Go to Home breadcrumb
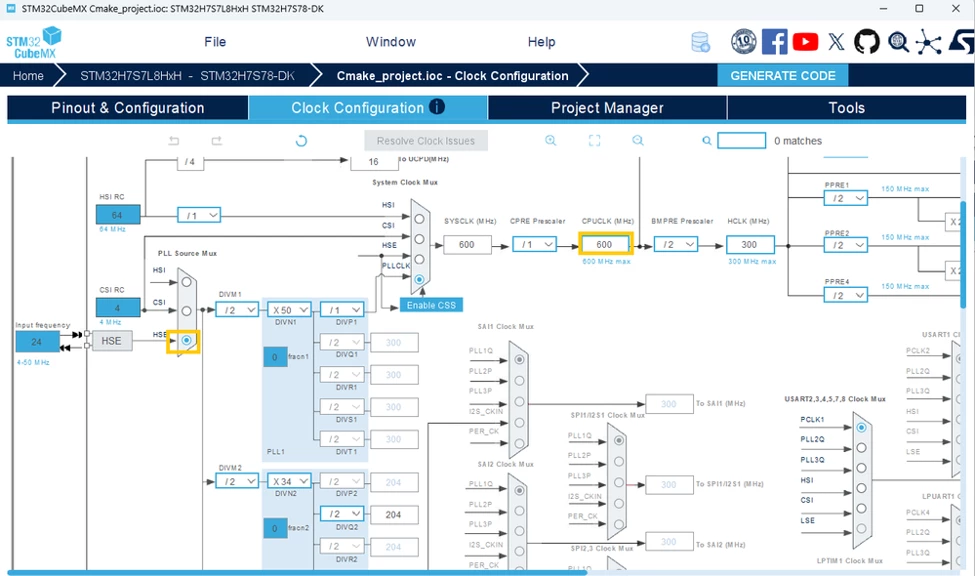 (x=29, y=76)
